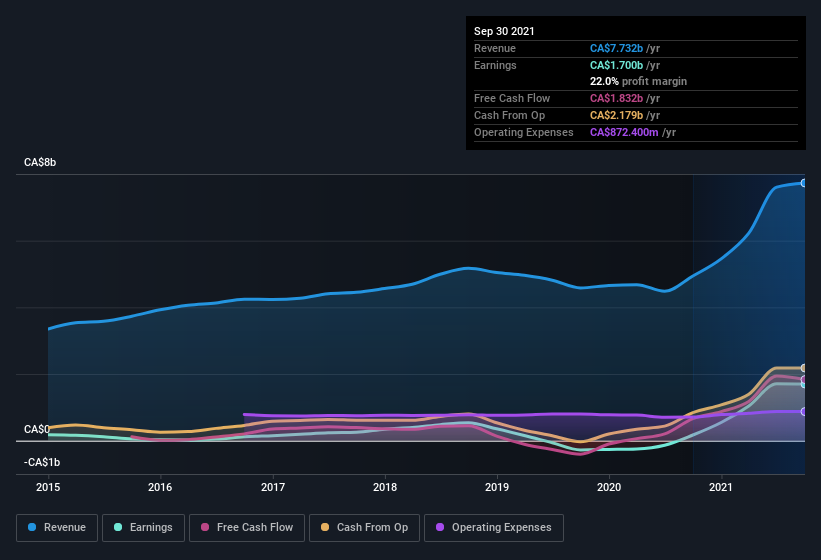Click the 2019 x-axis label
821x560 pixels.
click(x=497, y=487)
